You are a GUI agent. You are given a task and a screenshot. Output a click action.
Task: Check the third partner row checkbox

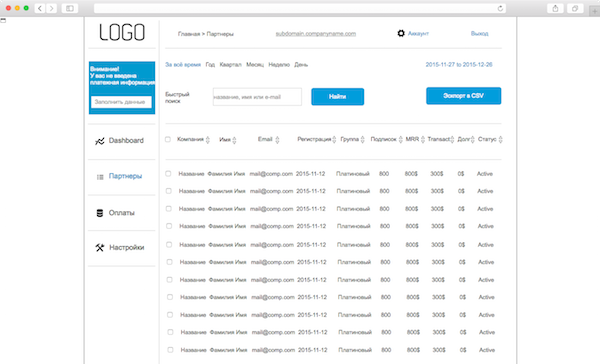168,209
